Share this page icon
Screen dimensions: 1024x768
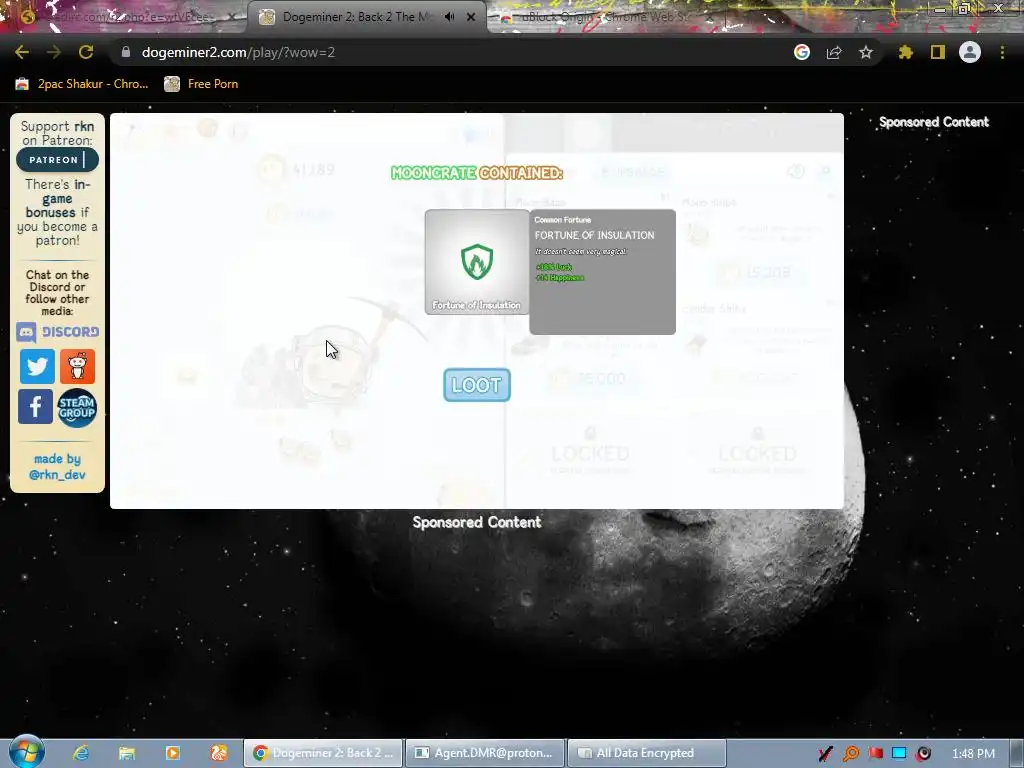[834, 52]
